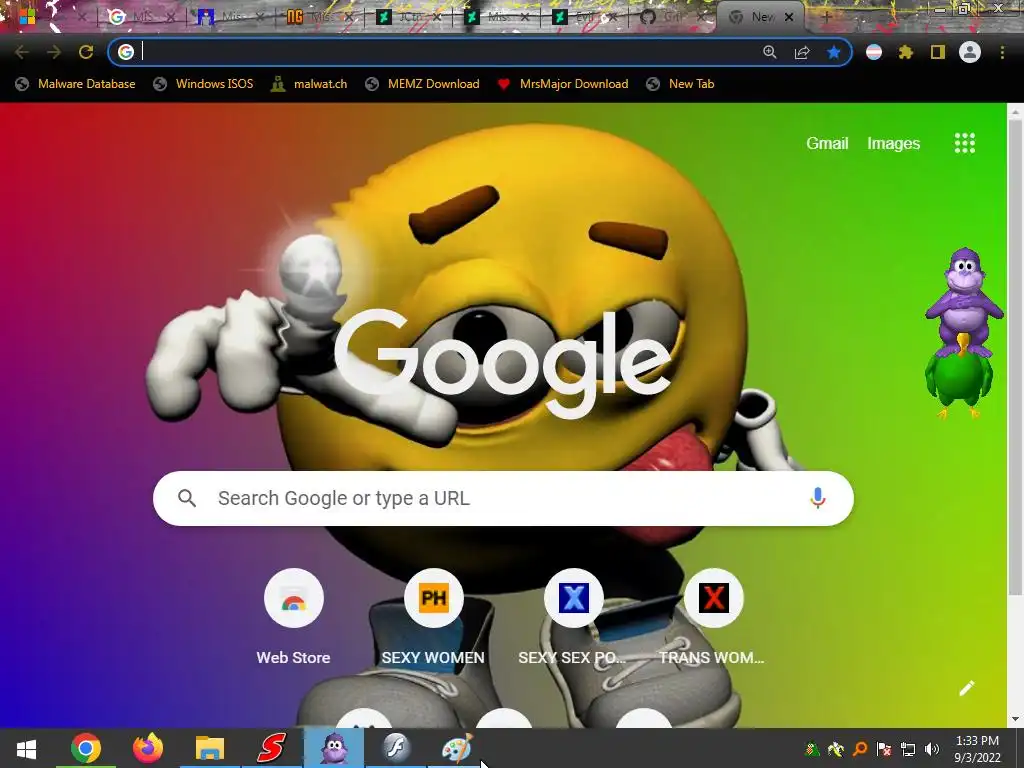Toggle the browser side panel icon

[x=938, y=52]
